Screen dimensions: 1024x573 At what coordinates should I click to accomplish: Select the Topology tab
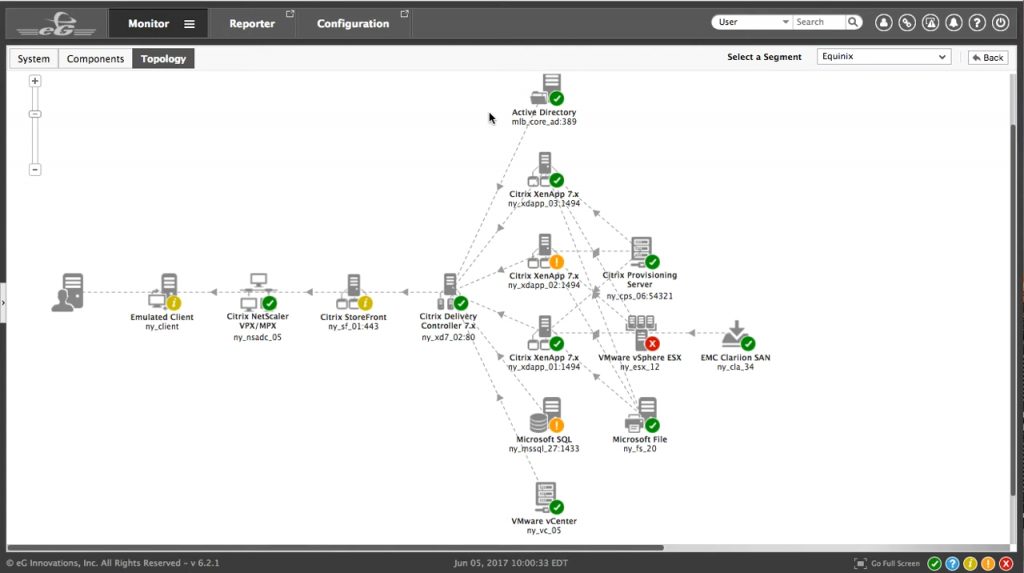click(x=163, y=59)
